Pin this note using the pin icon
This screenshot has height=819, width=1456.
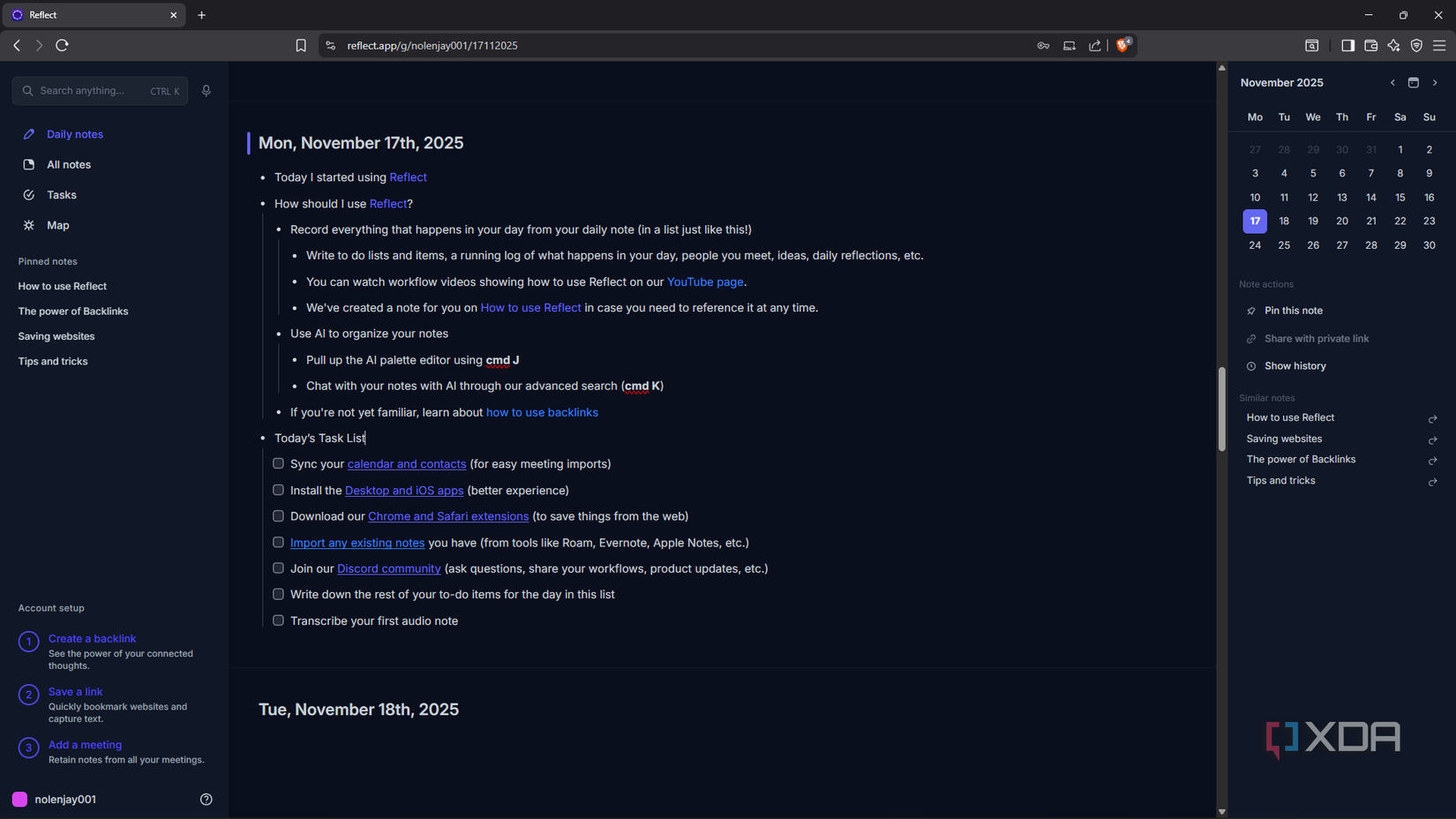tap(1295, 310)
